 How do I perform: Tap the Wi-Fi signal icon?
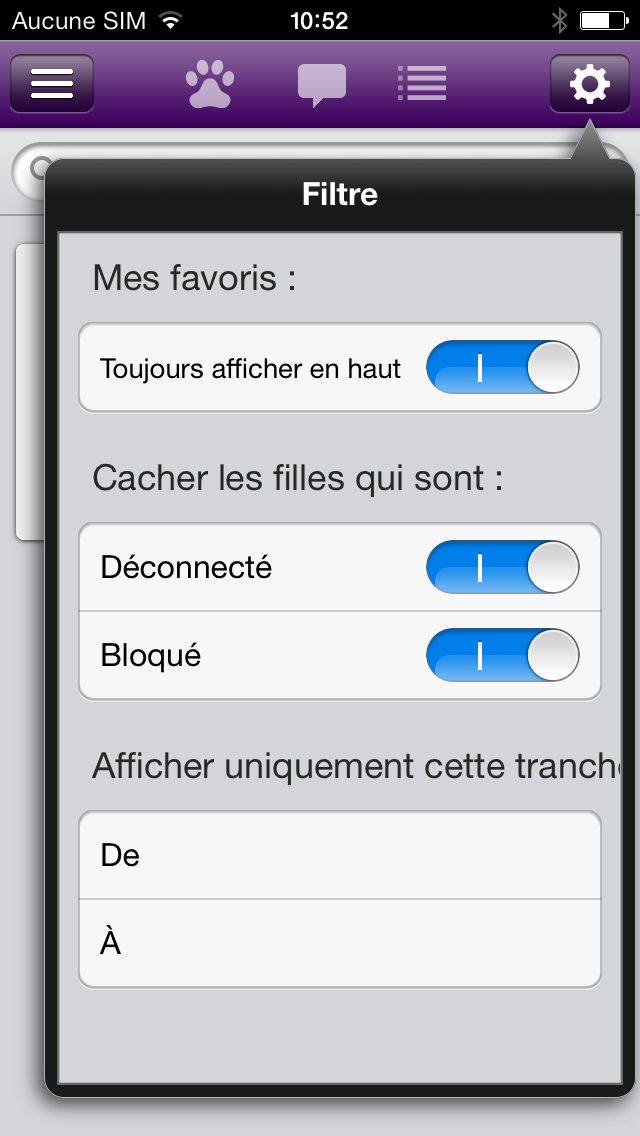coord(171,20)
